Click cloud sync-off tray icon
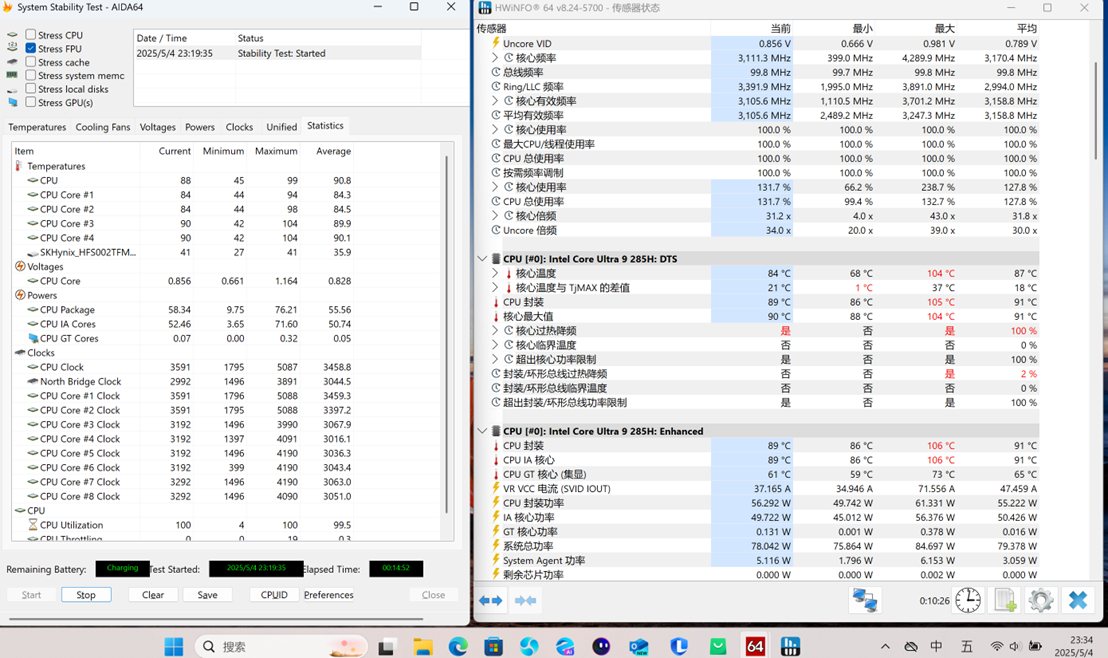This screenshot has width=1108, height=658. 911,646
